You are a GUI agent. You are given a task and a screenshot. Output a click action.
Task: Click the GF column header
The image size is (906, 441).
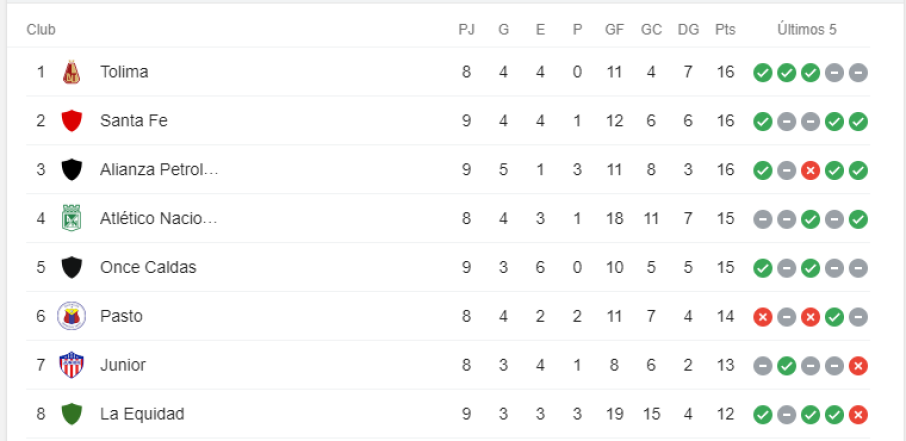[614, 30]
